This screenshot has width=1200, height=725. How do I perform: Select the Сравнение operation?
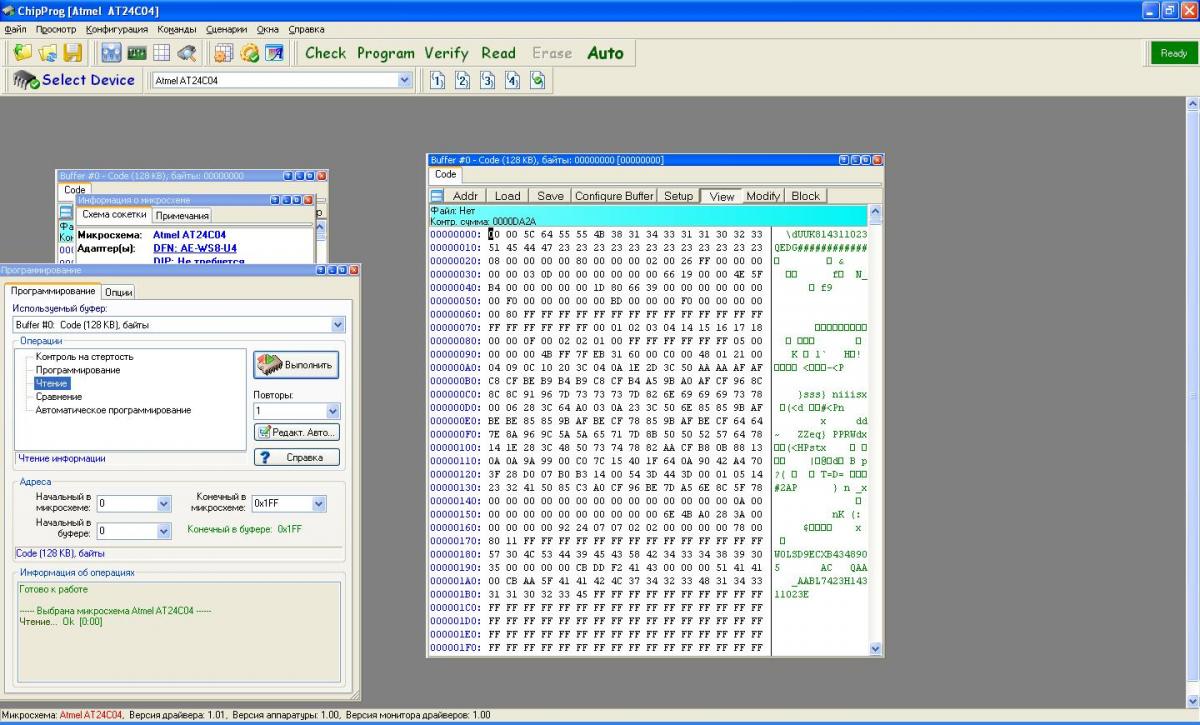coord(58,396)
